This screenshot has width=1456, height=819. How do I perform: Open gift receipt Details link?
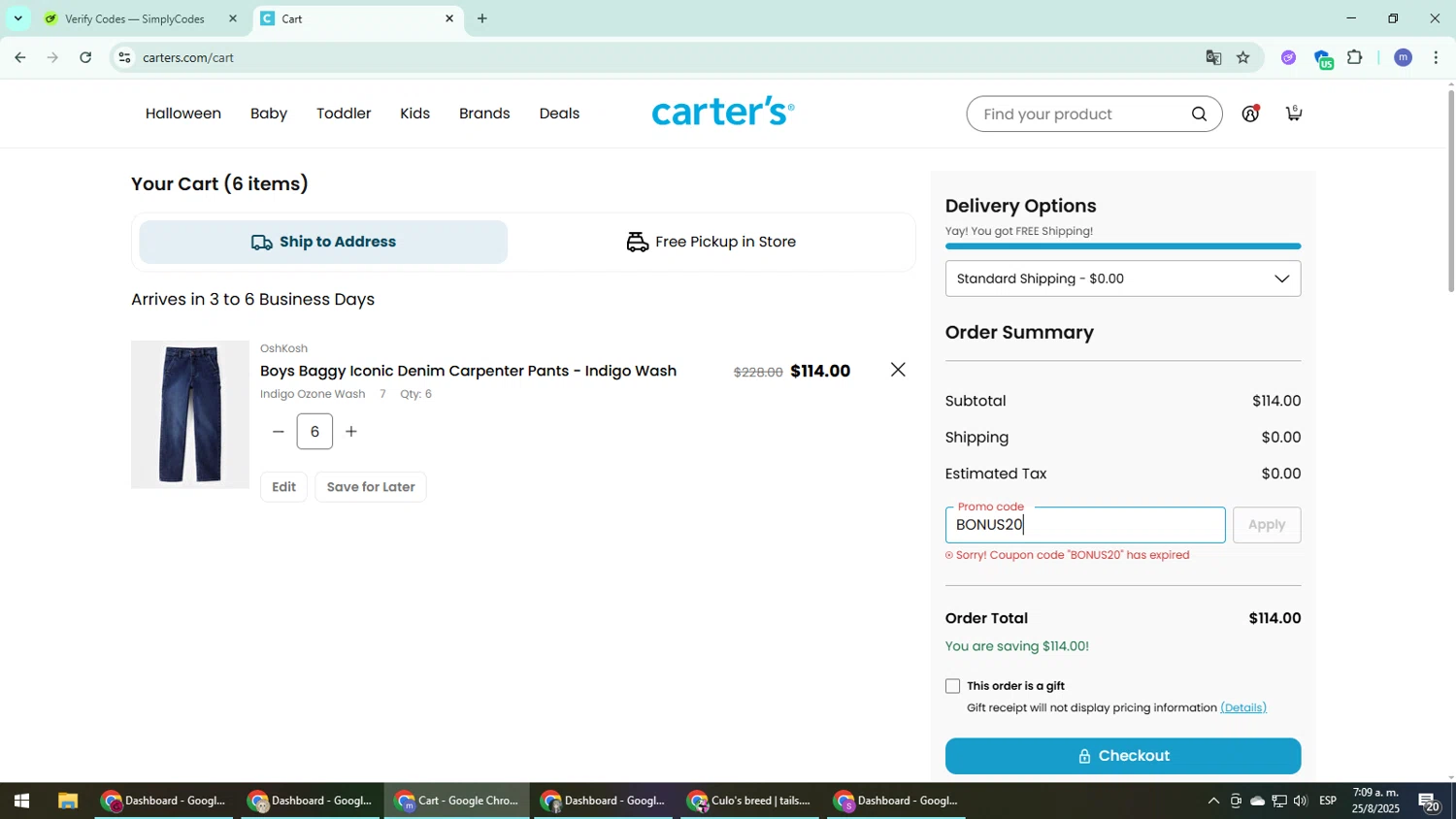pyautogui.click(x=1243, y=707)
